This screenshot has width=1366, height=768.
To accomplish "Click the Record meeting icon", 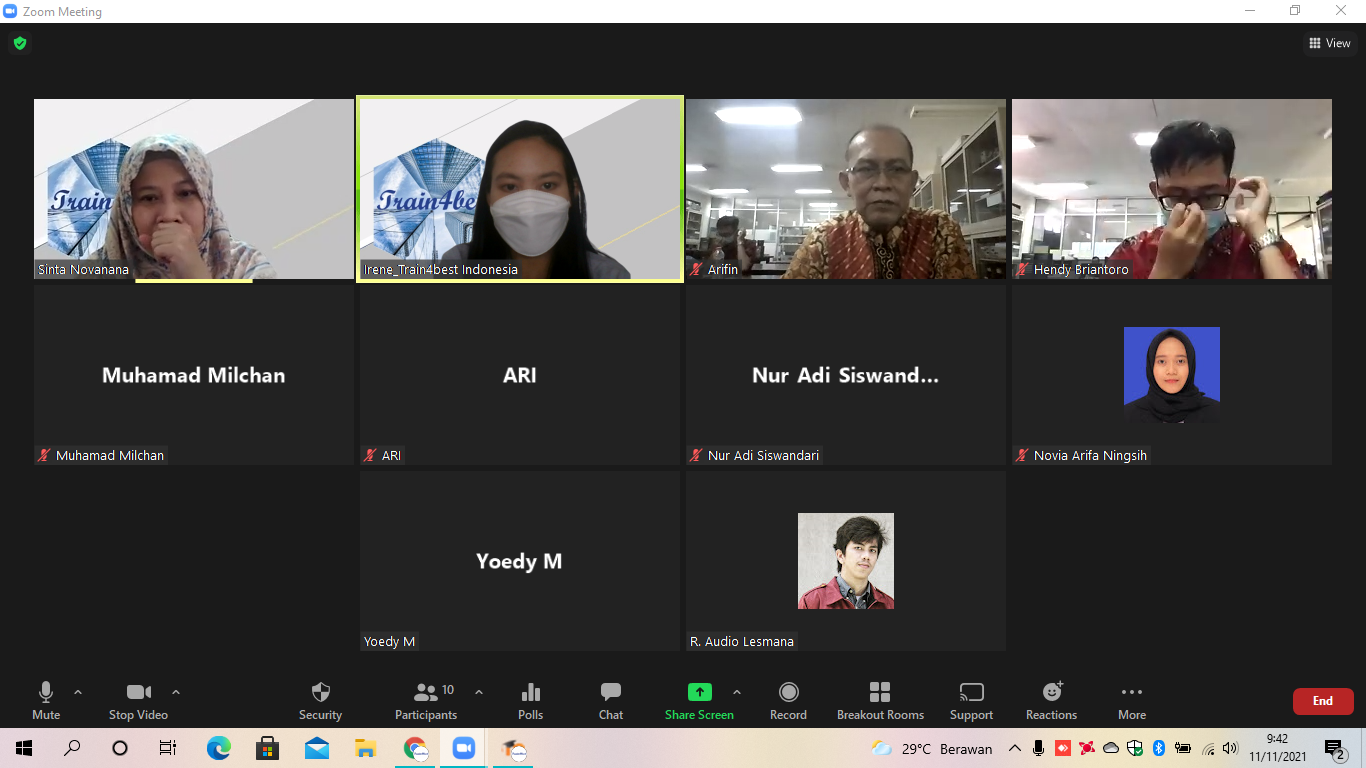I will click(x=788, y=700).
